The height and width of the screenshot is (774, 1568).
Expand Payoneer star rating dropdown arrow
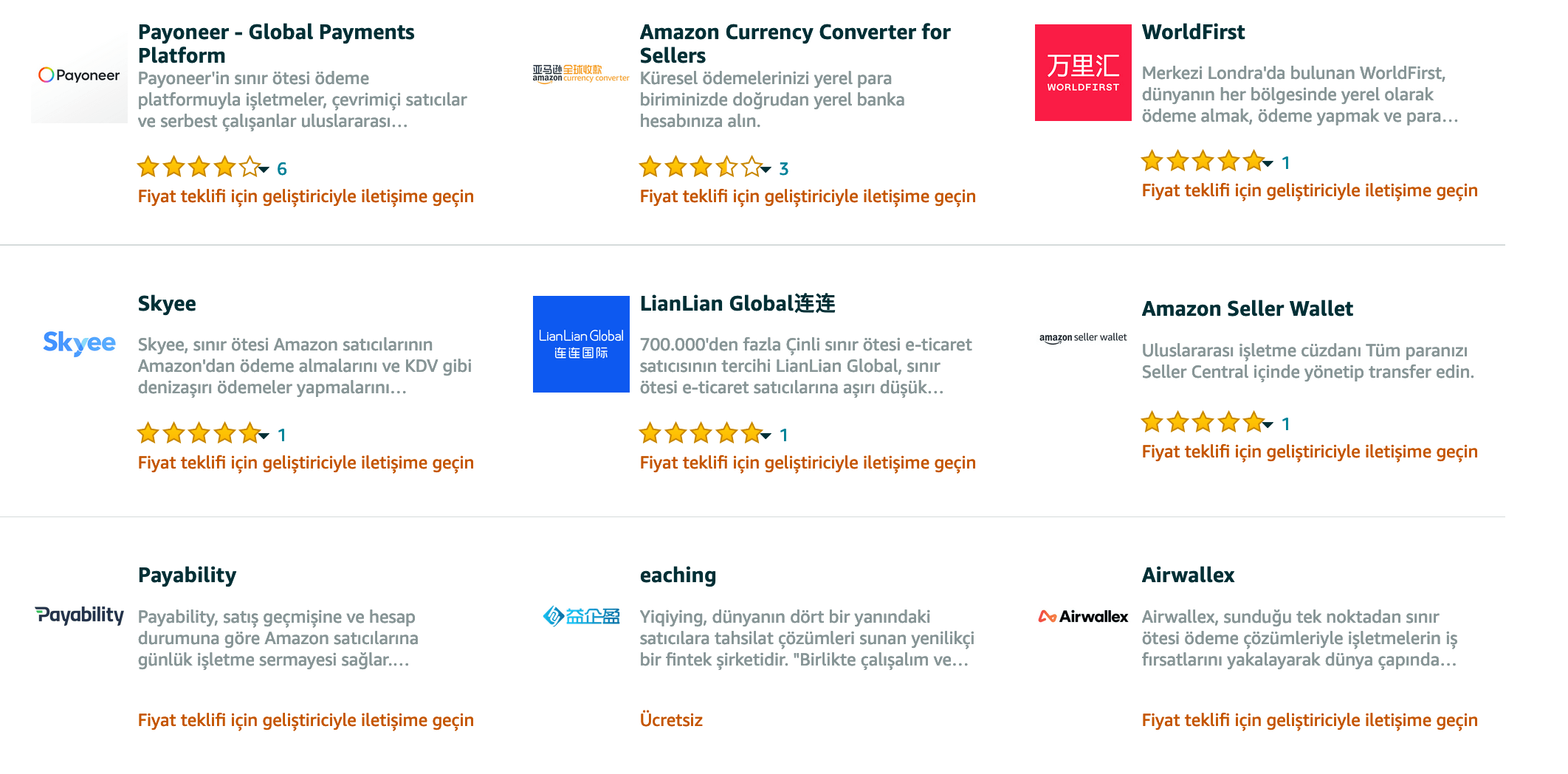[x=264, y=170]
